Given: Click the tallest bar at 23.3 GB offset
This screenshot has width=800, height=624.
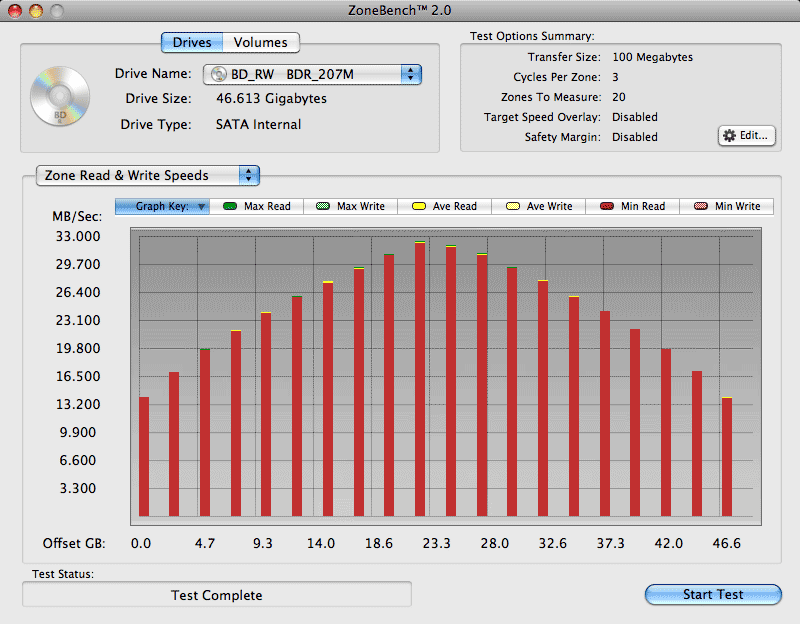Looking at the screenshot, I should [420, 380].
